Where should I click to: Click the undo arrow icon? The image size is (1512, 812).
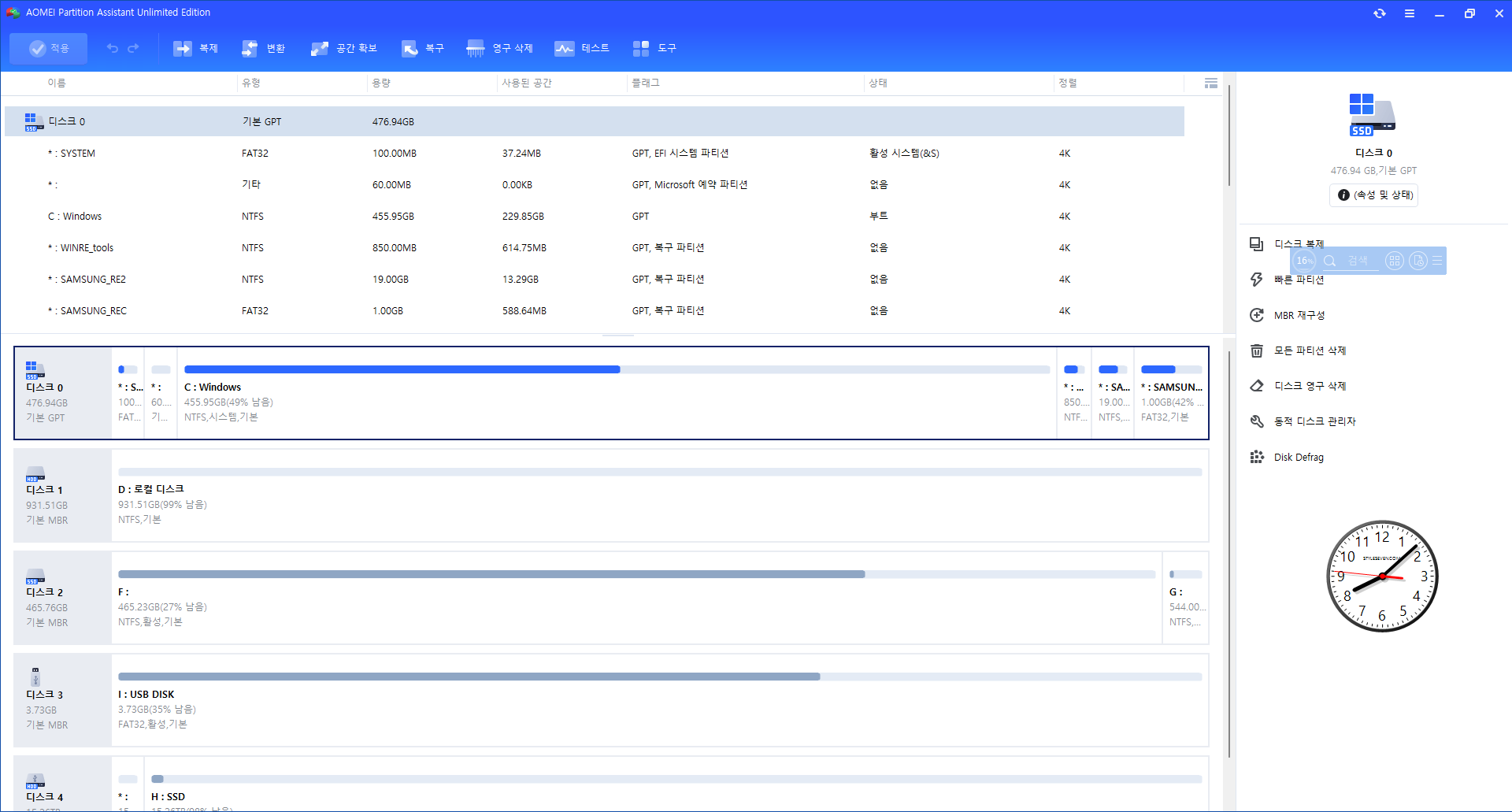pos(113,48)
